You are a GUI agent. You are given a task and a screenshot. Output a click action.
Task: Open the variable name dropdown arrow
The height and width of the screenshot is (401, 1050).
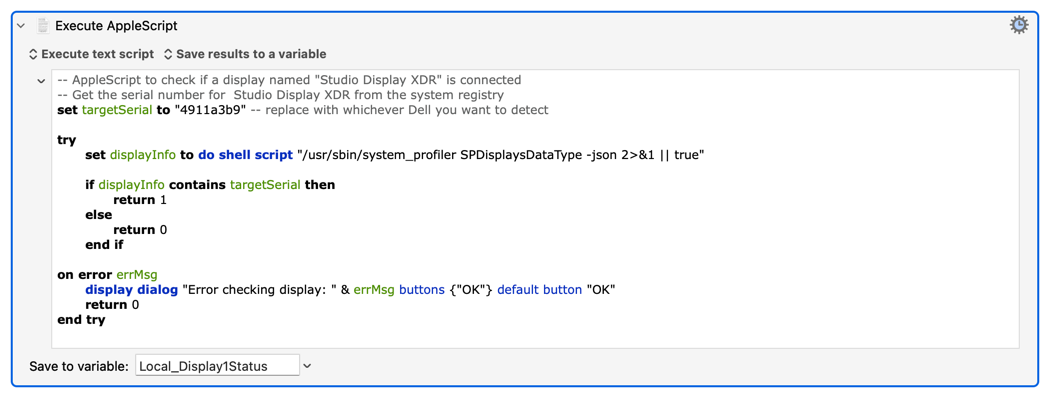point(307,366)
